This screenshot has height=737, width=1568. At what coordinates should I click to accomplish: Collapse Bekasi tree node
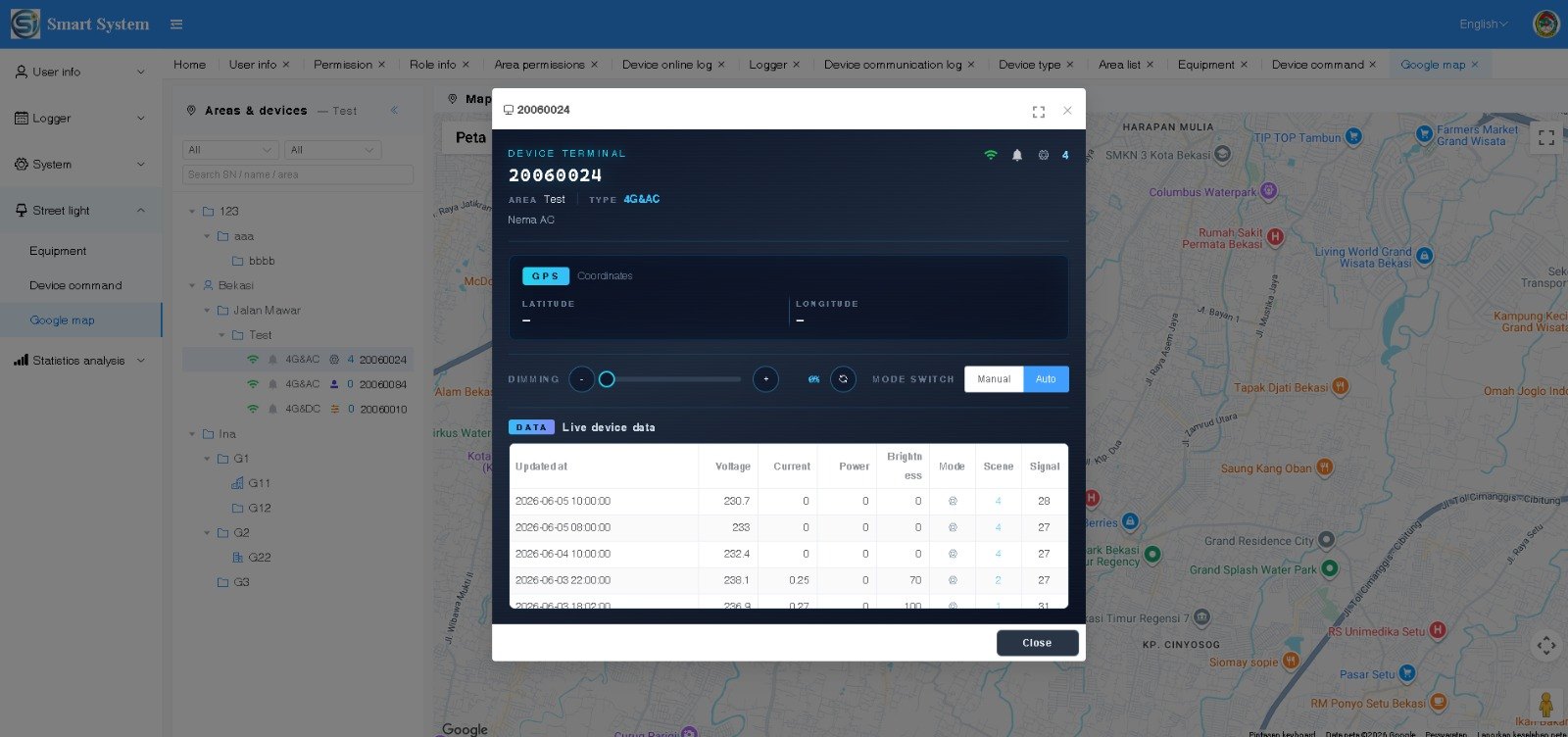tap(192, 285)
